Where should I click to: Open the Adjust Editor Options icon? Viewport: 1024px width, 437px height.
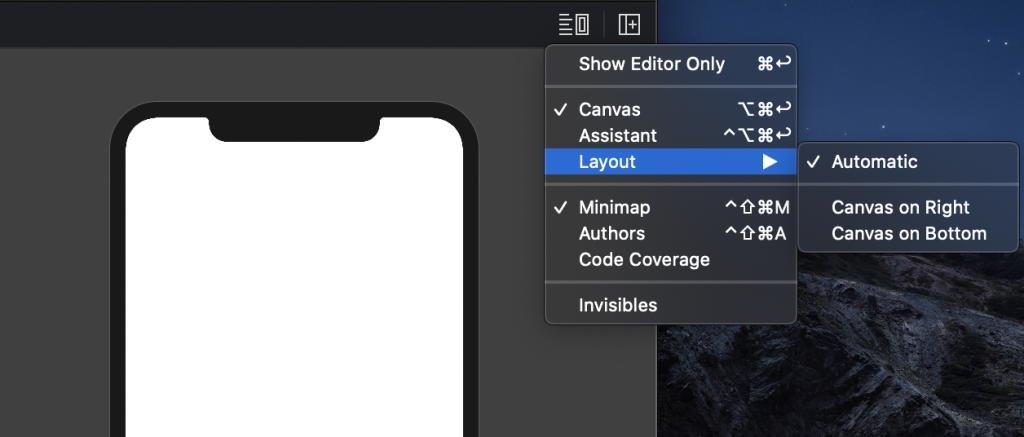point(574,25)
